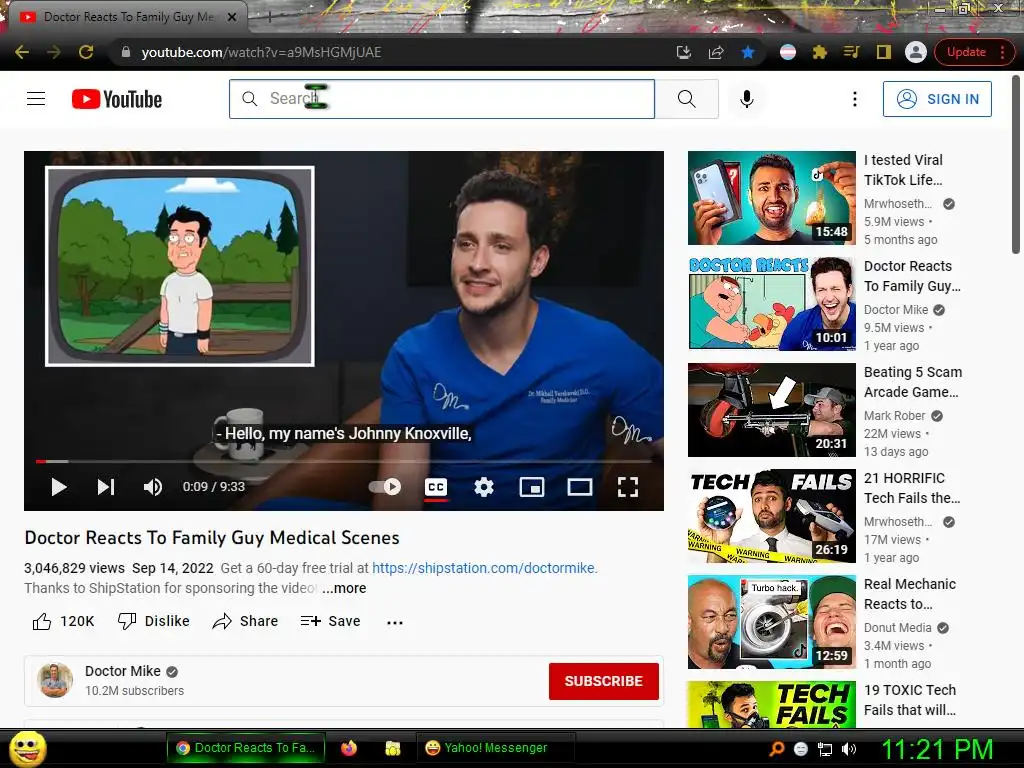Go to YouTube home via logo
Screen dimensions: 1024x768
(117, 99)
